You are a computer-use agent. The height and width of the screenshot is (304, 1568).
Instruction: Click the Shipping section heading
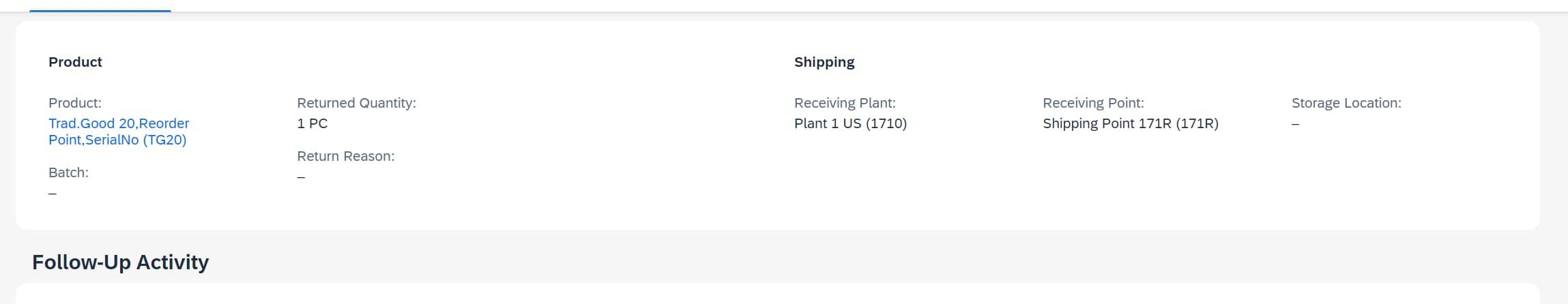[x=824, y=62]
